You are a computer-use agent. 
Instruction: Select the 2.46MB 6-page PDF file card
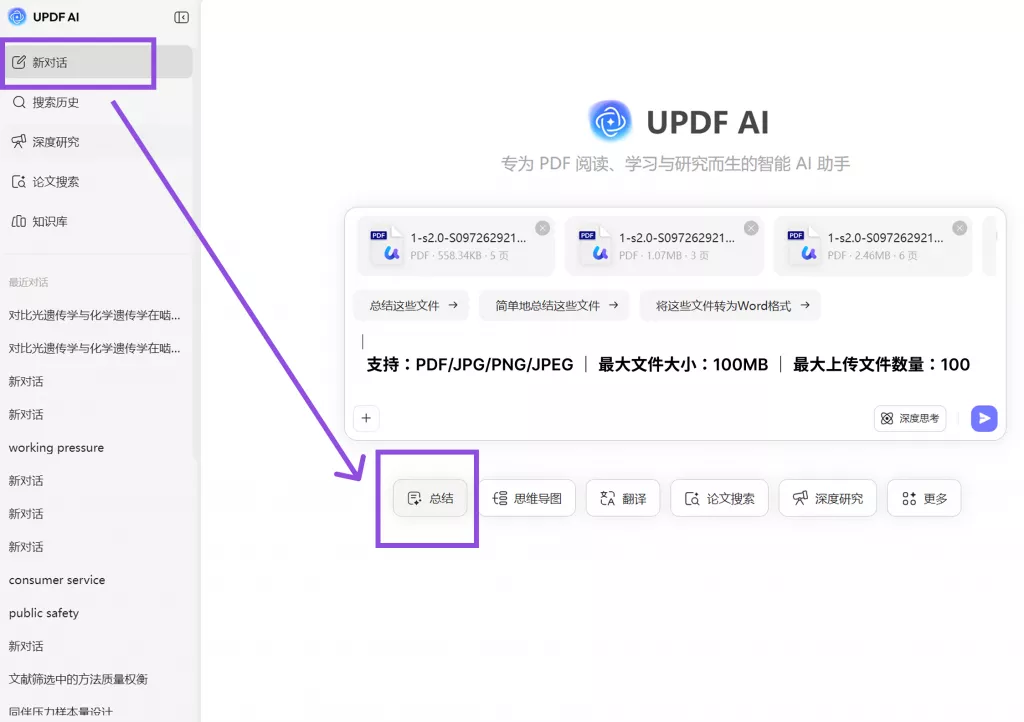click(872, 246)
